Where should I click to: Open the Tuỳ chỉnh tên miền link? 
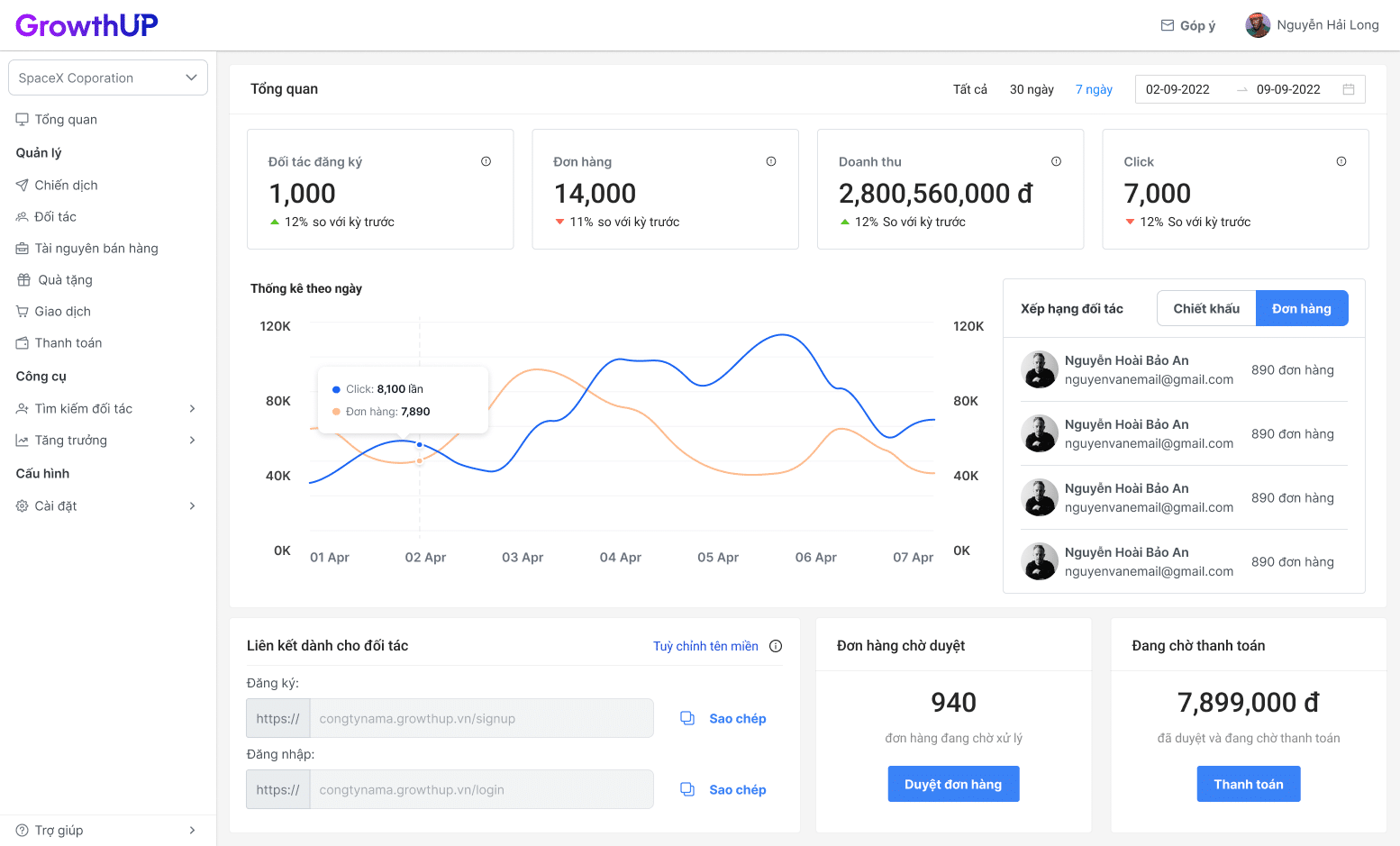[705, 646]
